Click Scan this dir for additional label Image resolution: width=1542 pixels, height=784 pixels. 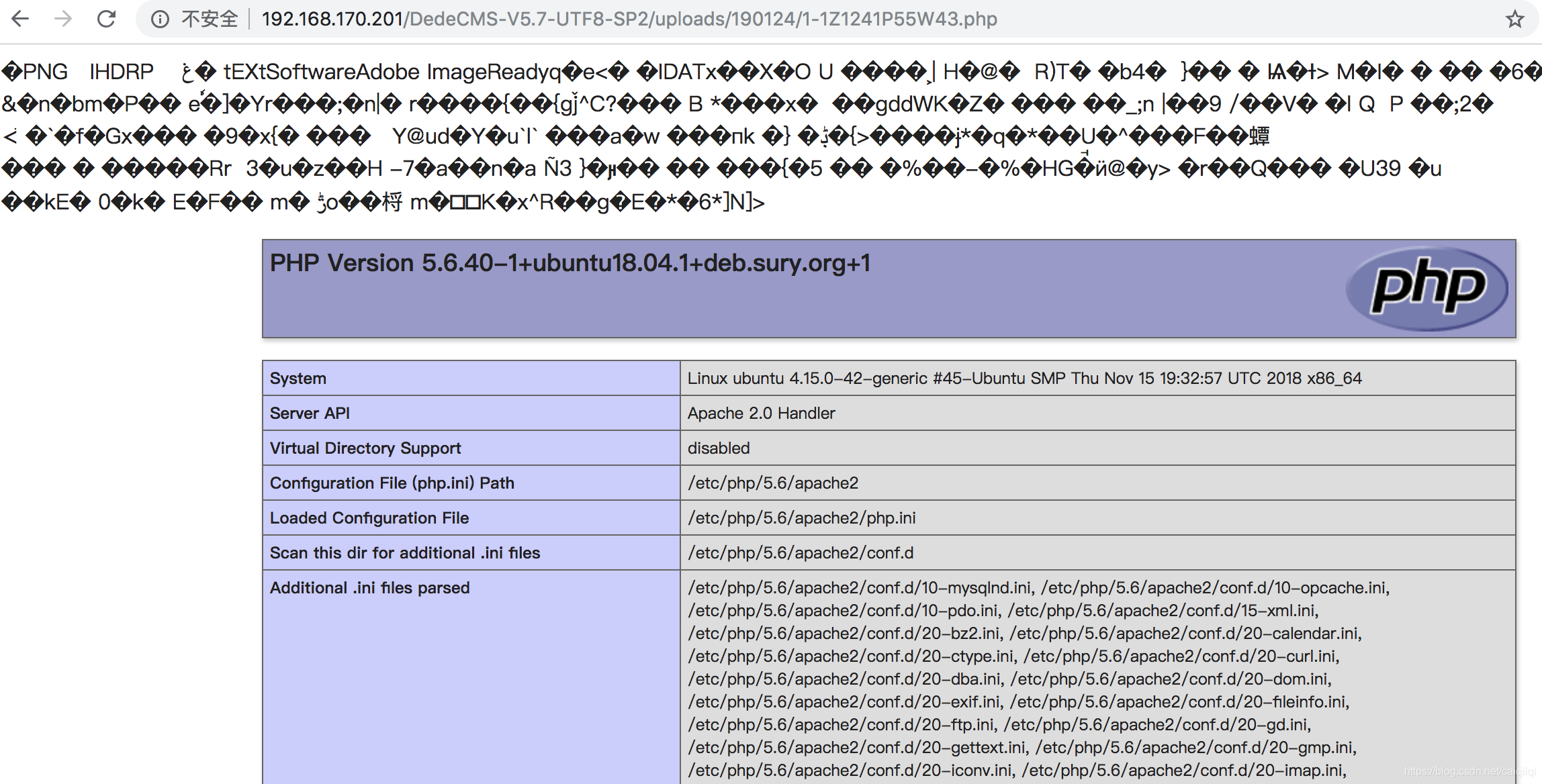click(x=405, y=553)
